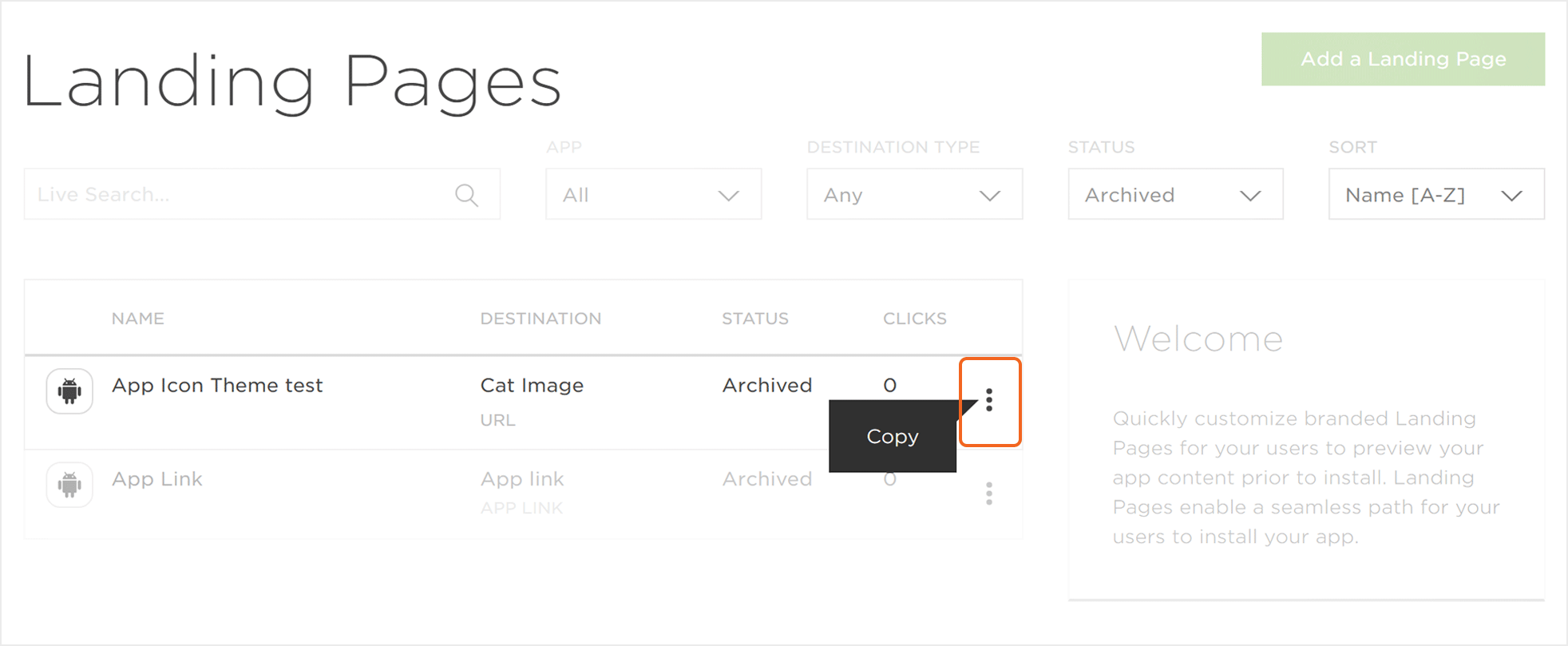The image size is (1568, 646).
Task: Expand the App filter dropdown
Action: [653, 195]
